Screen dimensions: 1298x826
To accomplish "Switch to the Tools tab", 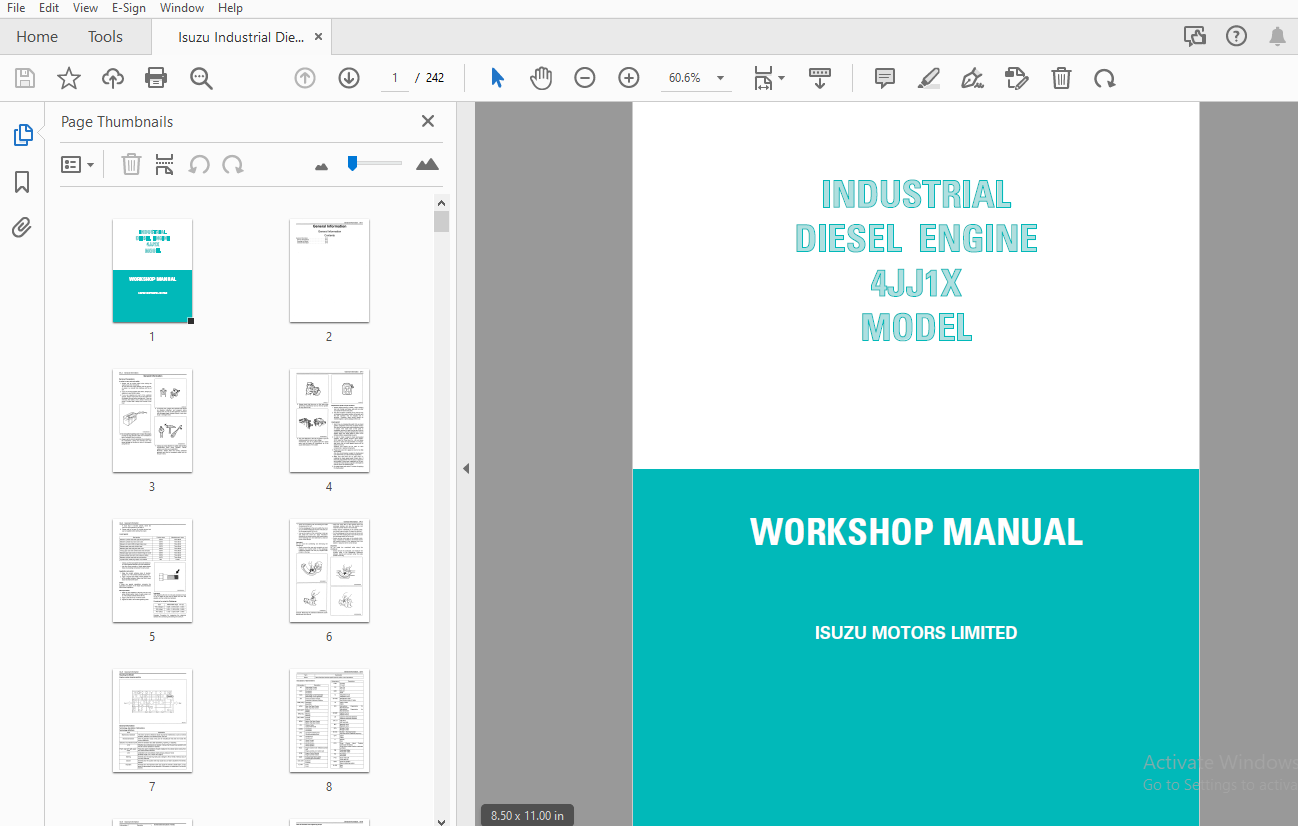I will pyautogui.click(x=105, y=37).
